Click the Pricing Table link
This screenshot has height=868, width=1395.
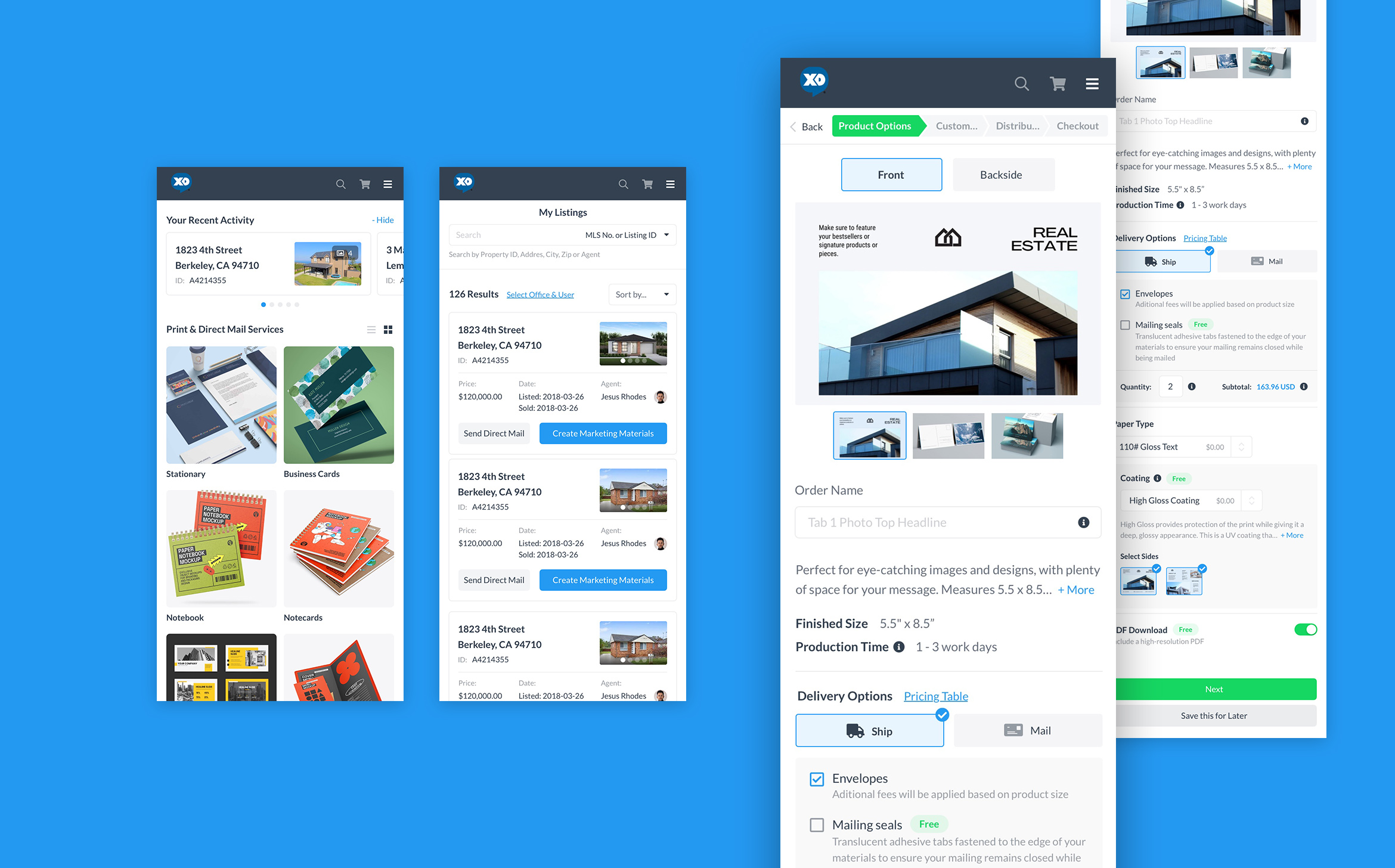coord(936,696)
